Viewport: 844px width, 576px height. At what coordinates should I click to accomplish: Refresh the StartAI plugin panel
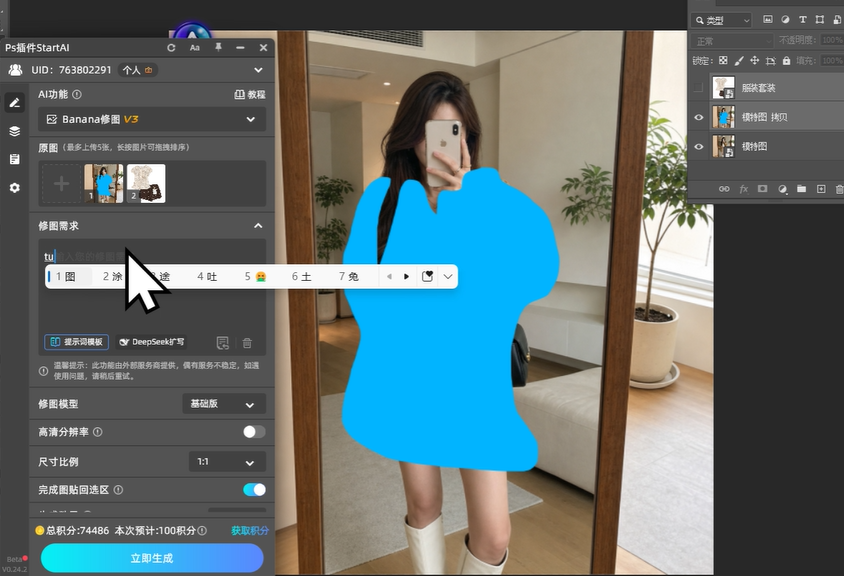tap(171, 48)
